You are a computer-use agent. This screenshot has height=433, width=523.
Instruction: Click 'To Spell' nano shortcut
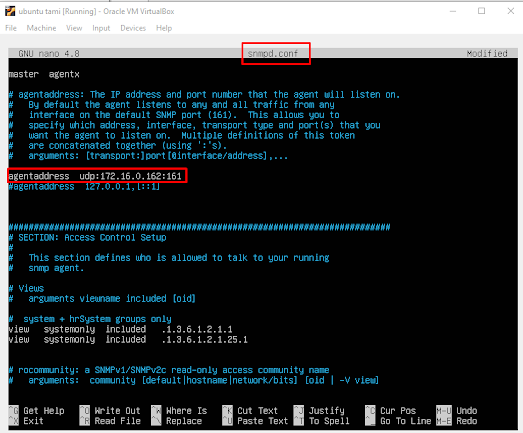[x=322, y=421]
